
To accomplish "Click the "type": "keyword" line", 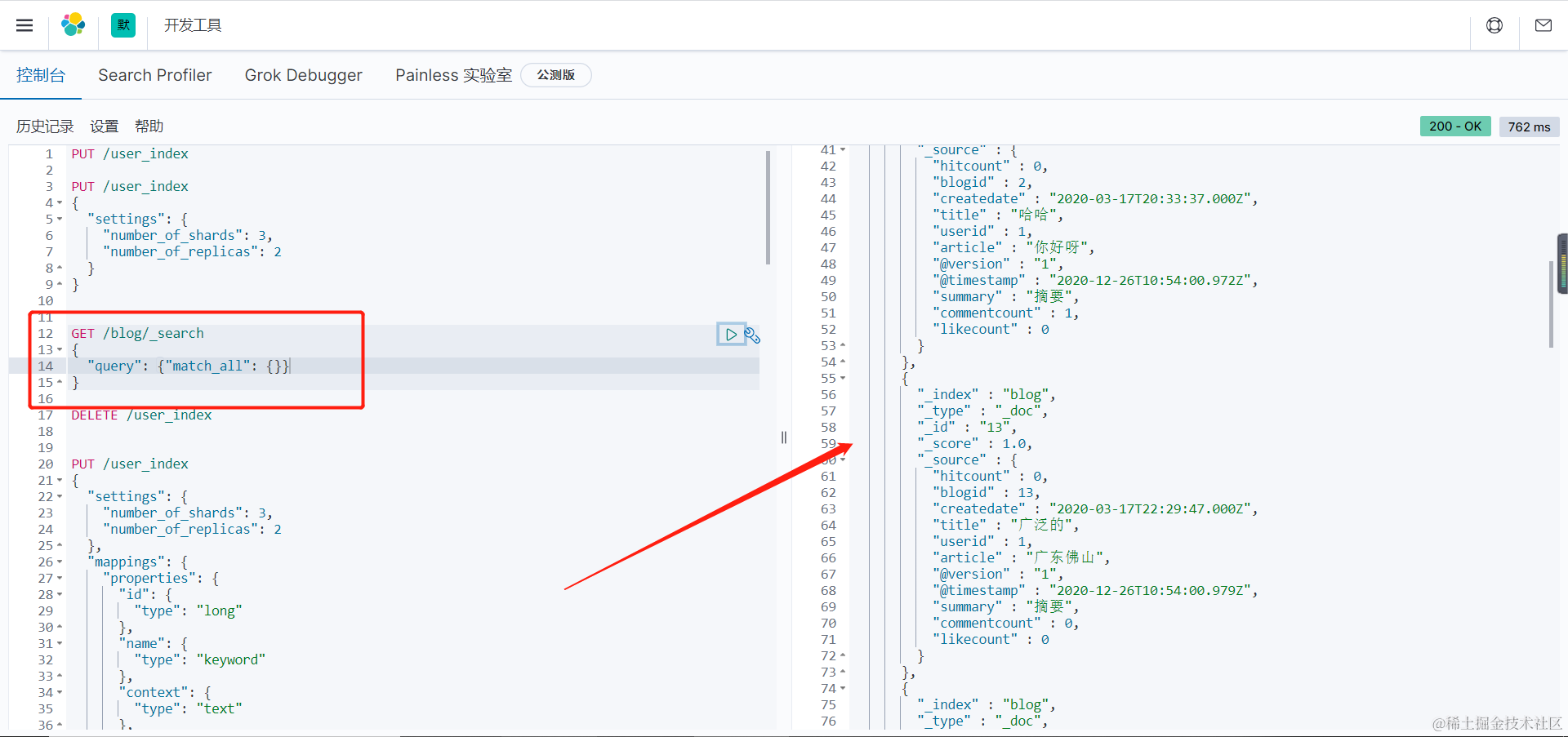I will [200, 659].
